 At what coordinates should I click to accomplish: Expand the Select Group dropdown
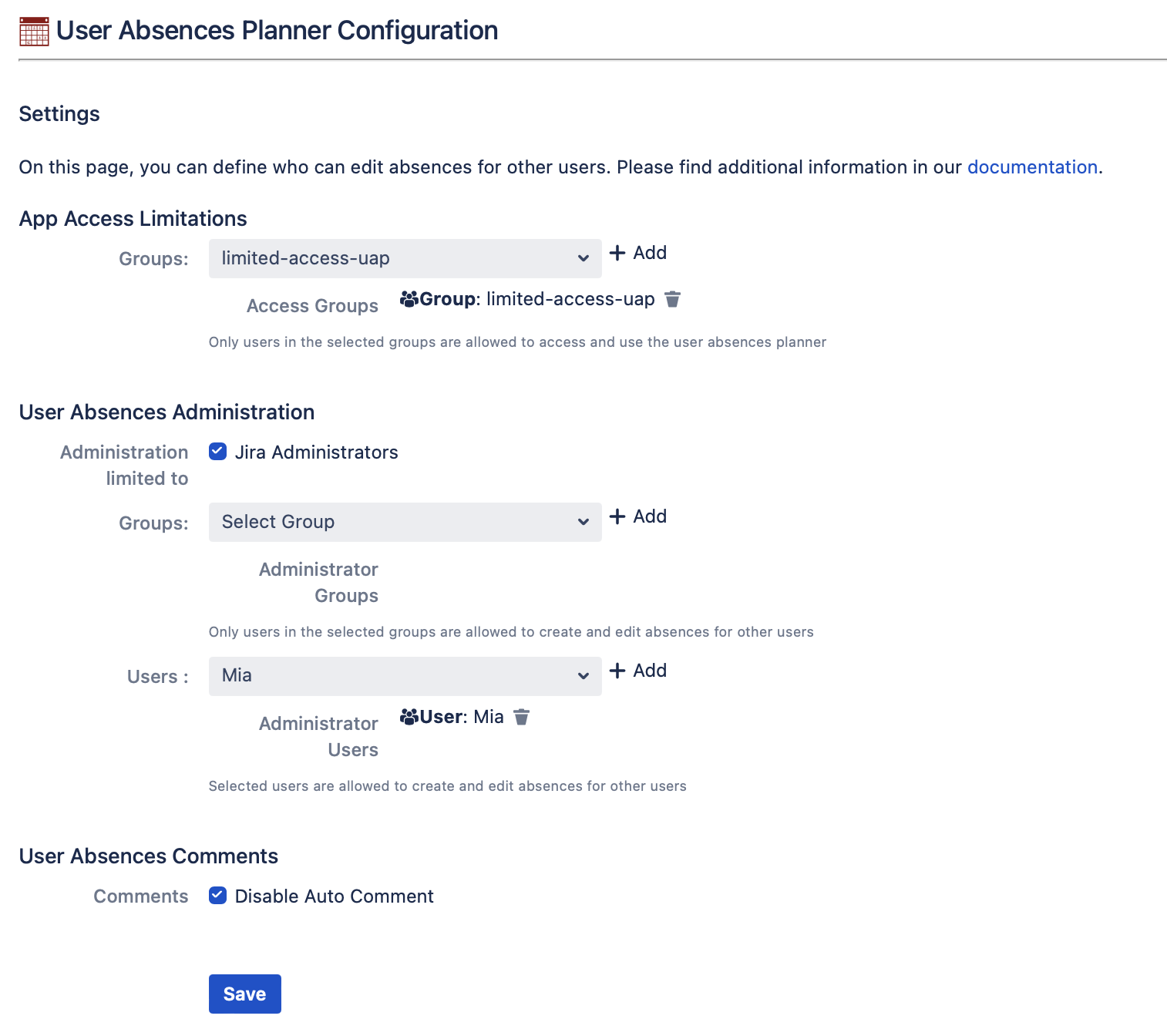405,522
